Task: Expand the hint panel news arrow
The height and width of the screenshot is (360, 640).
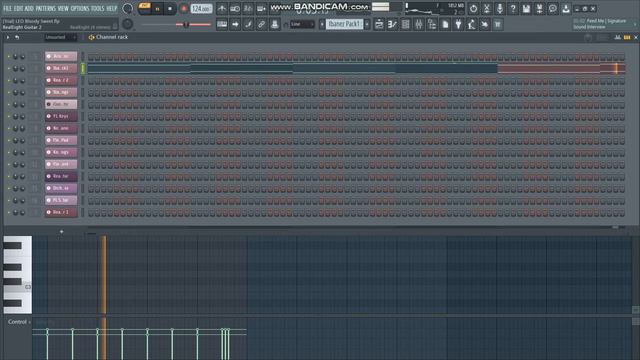Action: point(635,24)
